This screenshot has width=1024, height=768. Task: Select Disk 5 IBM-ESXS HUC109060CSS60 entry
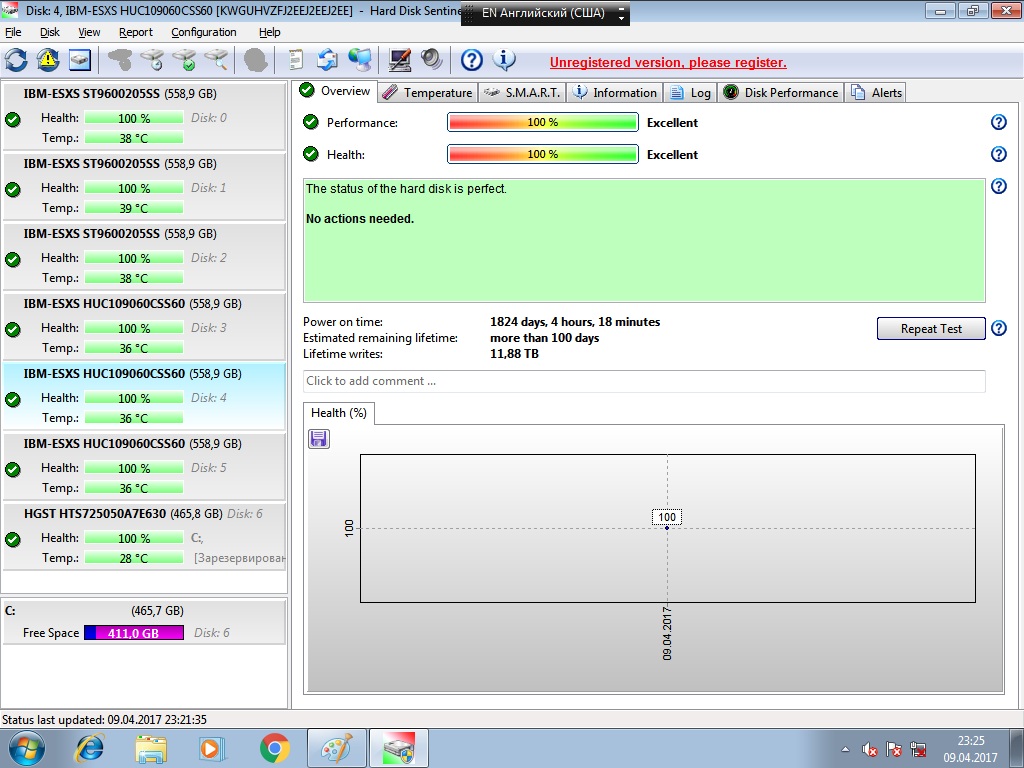[x=144, y=466]
